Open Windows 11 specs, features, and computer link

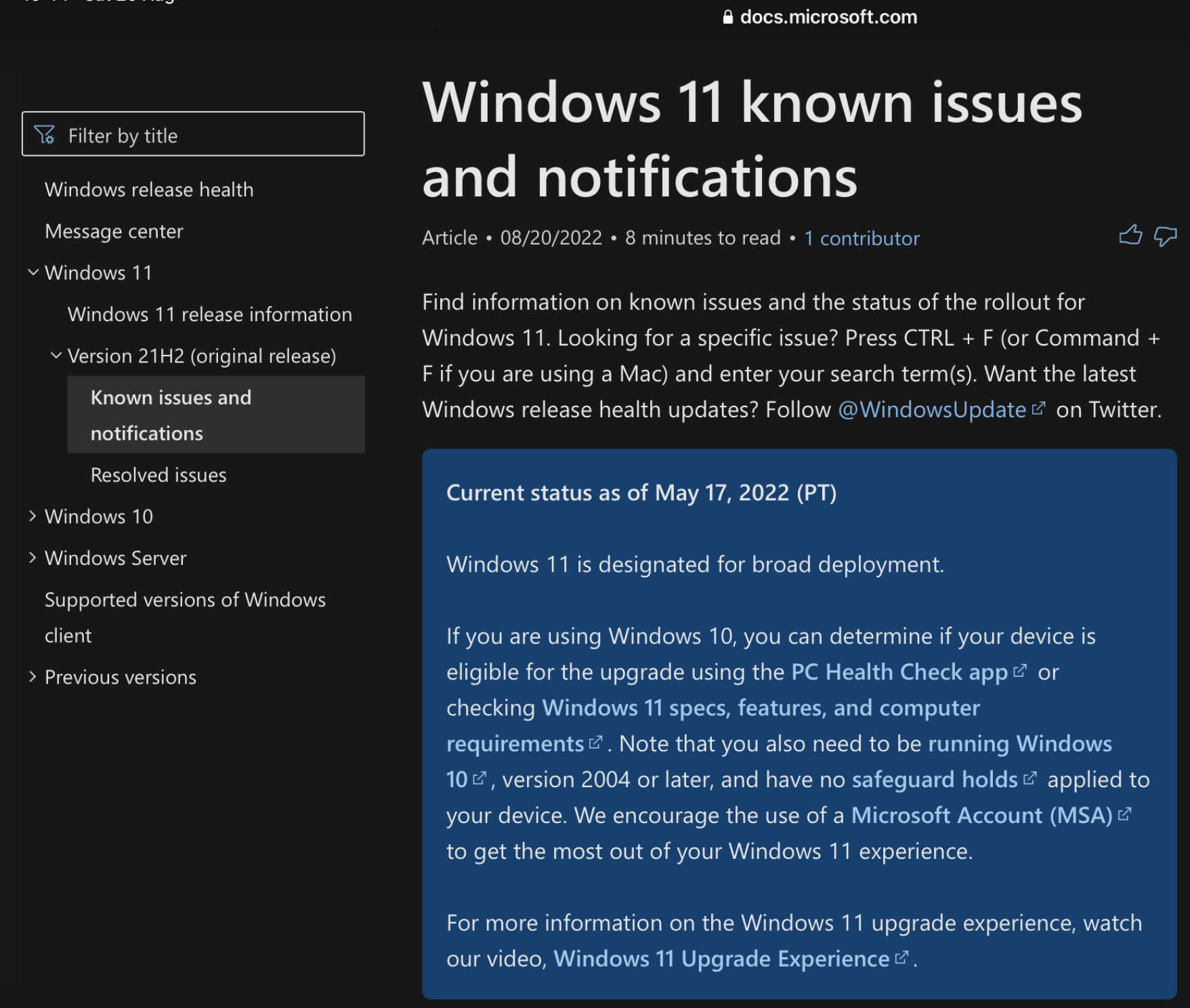pos(761,708)
